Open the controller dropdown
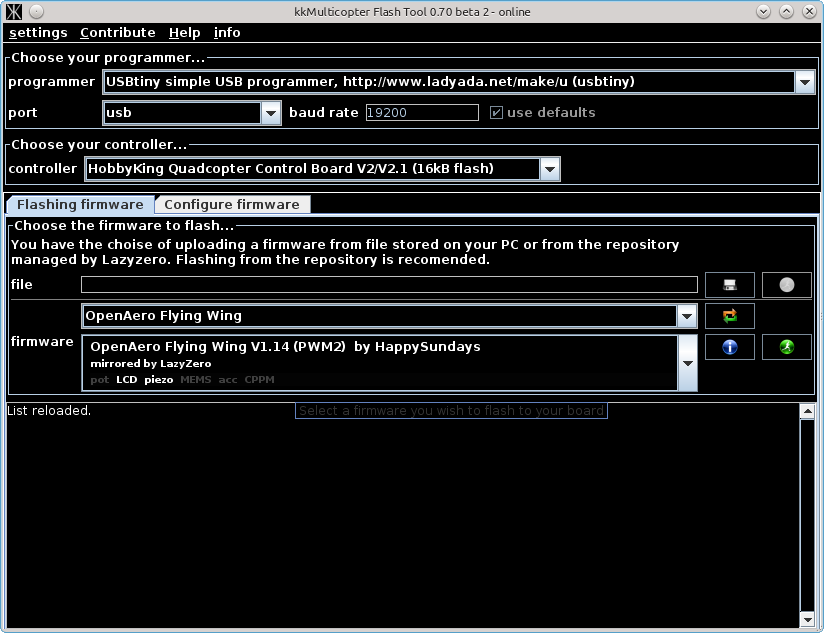Viewport: 824px width, 633px height. (549, 168)
